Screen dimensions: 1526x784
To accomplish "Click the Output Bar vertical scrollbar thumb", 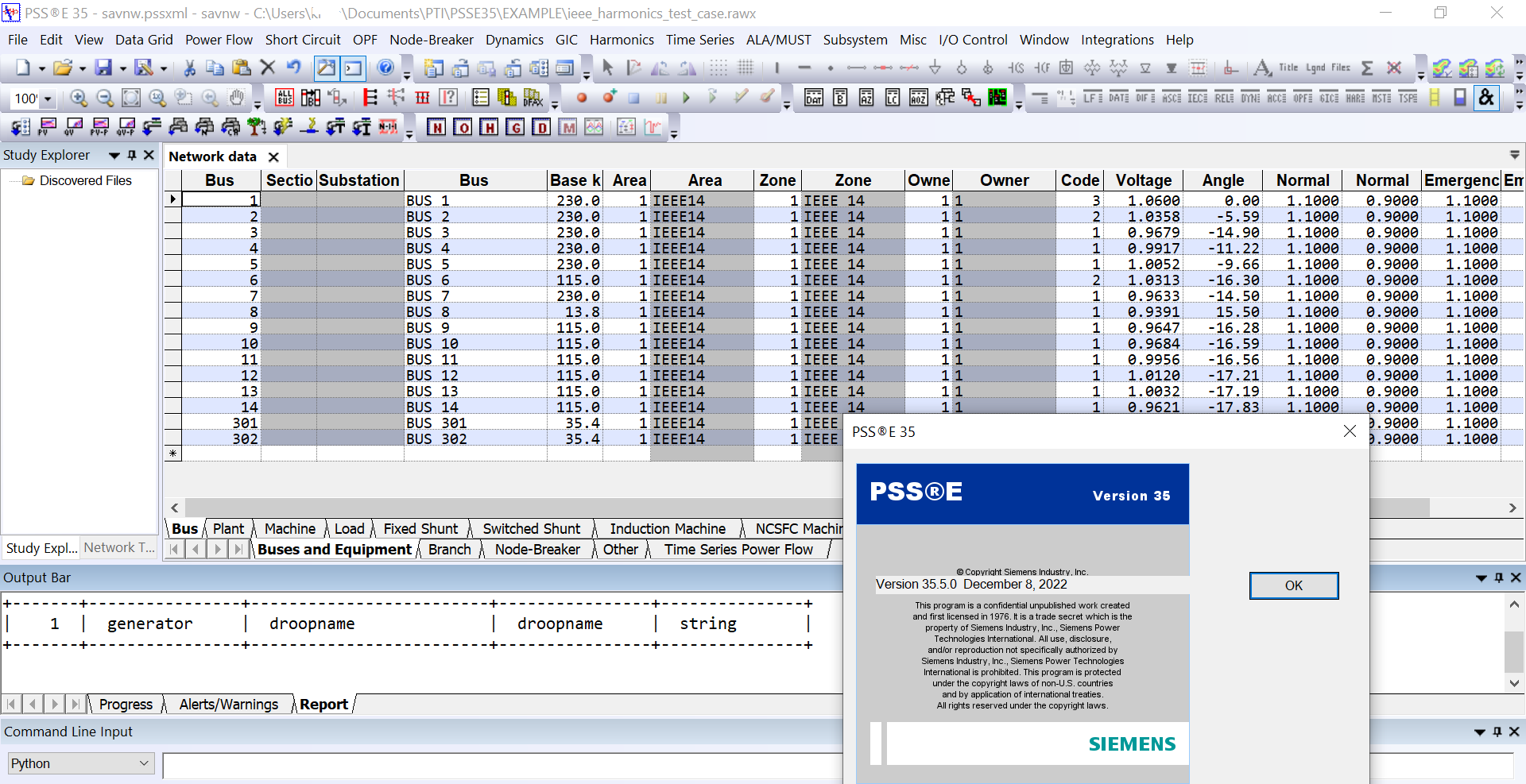I will [x=1514, y=651].
